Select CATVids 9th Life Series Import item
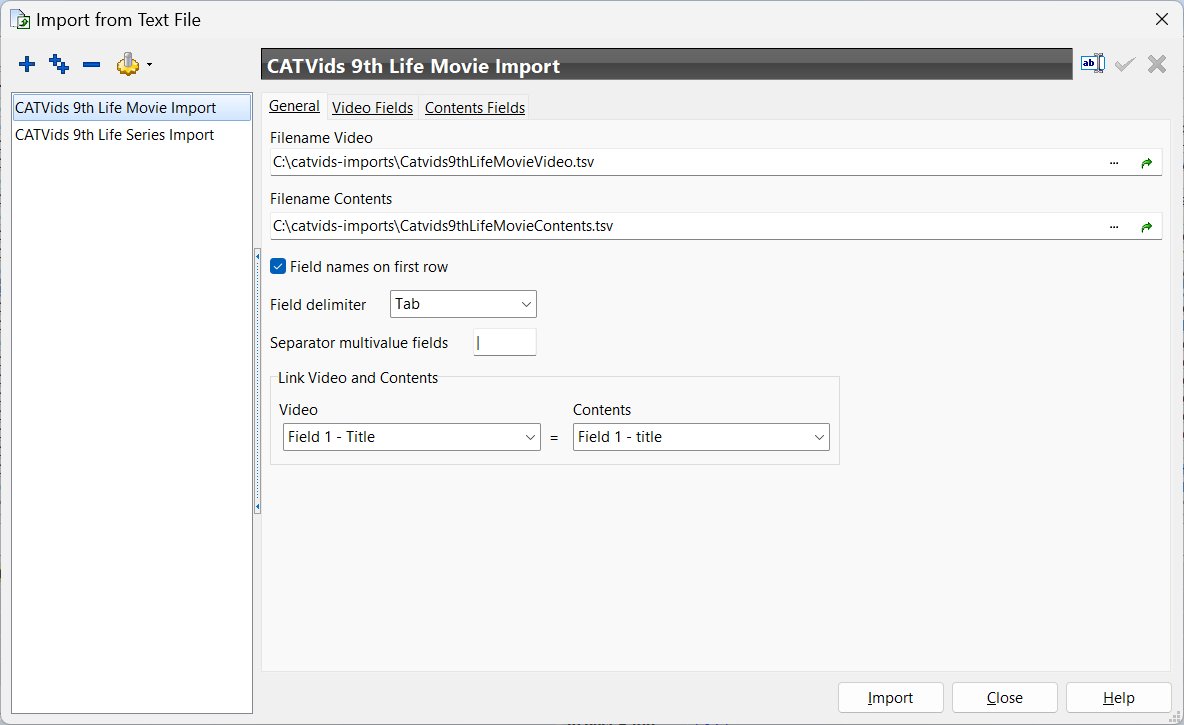1184x725 pixels. (131, 135)
